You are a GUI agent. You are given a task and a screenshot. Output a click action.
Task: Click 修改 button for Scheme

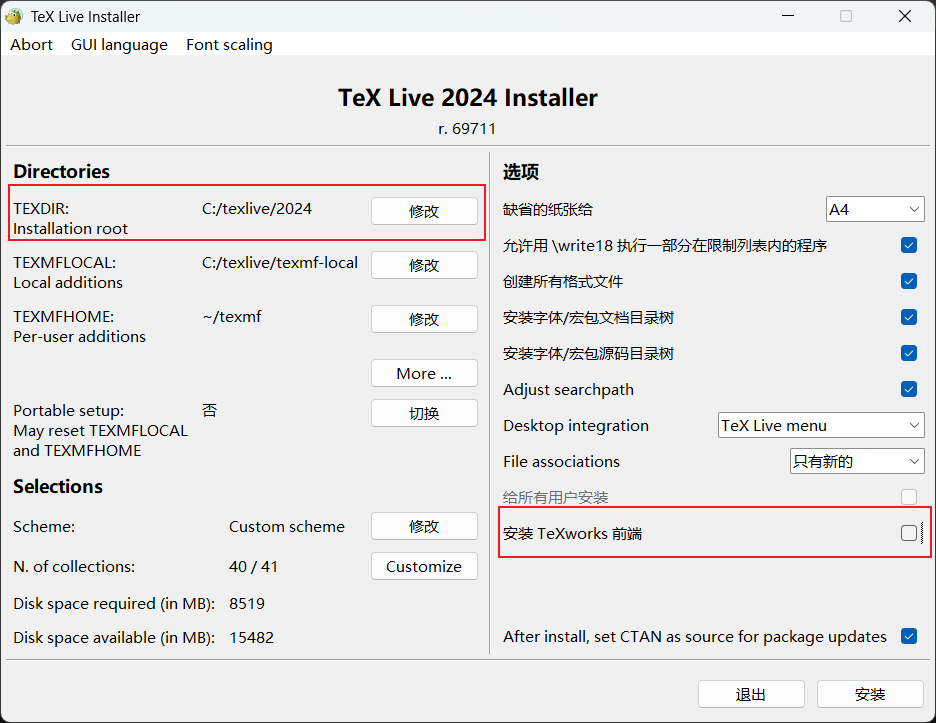point(424,526)
